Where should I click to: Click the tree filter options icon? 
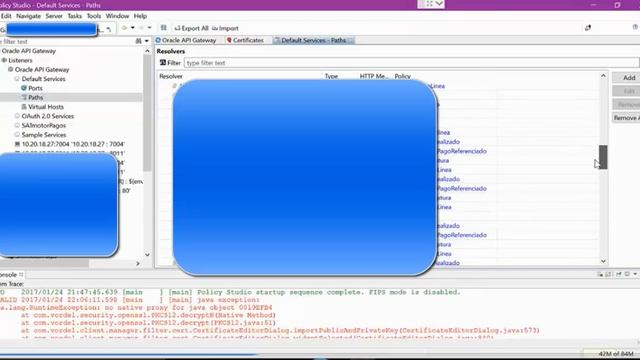138,41
